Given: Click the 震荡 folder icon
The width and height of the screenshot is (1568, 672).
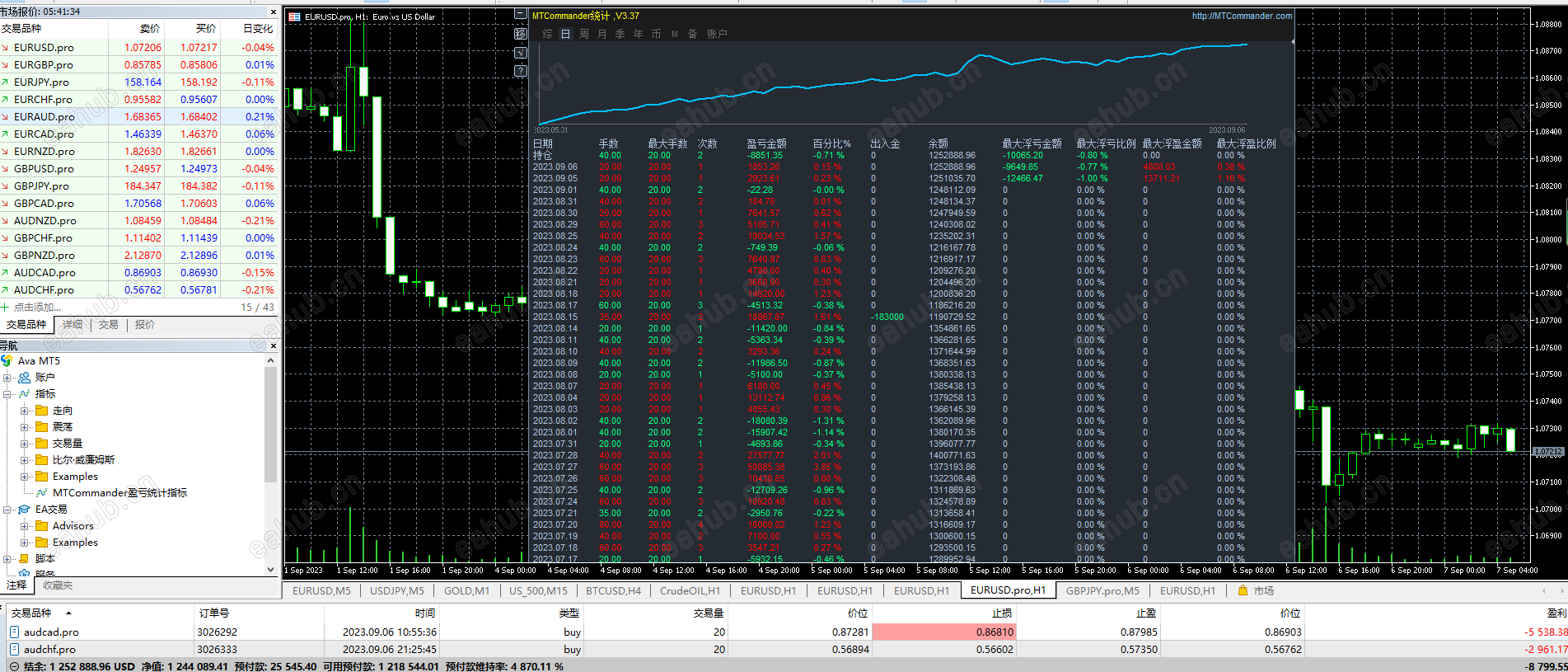Looking at the screenshot, I should [x=42, y=426].
